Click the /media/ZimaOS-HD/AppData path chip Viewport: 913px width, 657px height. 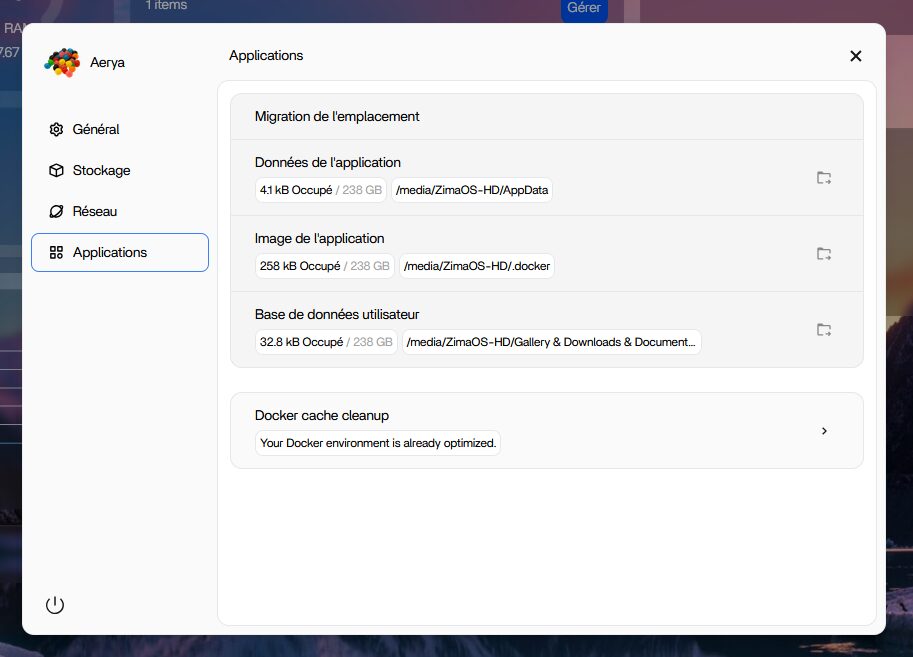472,190
